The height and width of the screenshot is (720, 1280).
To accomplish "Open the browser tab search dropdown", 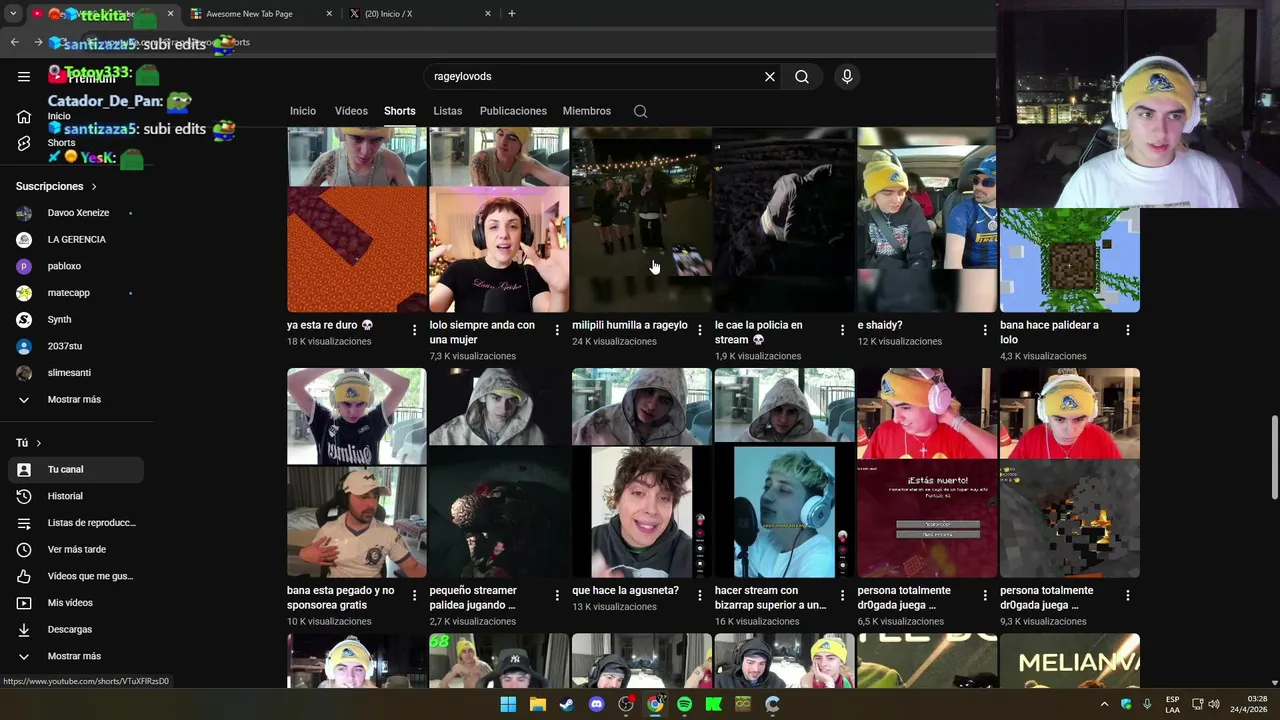I will click(13, 14).
